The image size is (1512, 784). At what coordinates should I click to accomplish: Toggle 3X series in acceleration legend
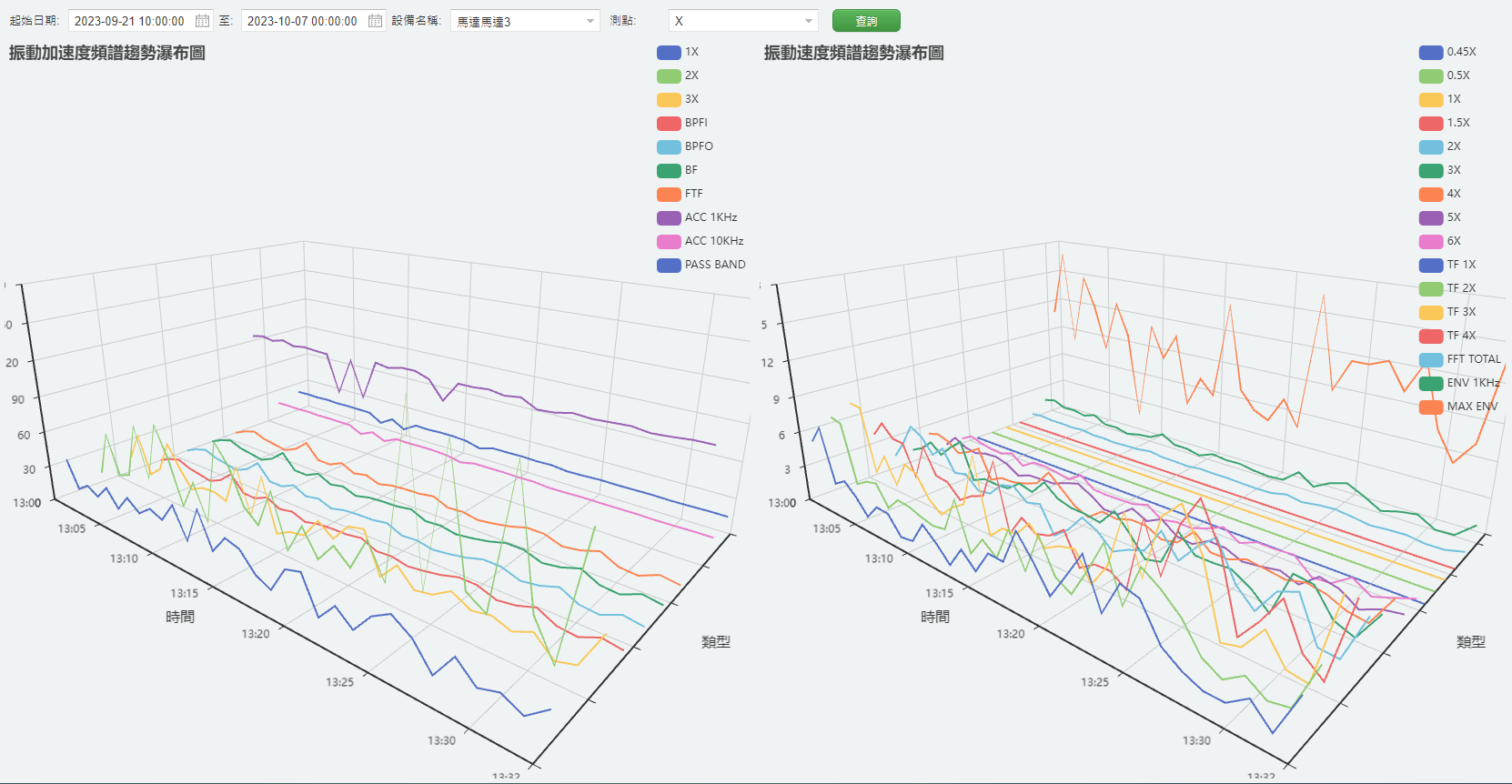(x=678, y=99)
